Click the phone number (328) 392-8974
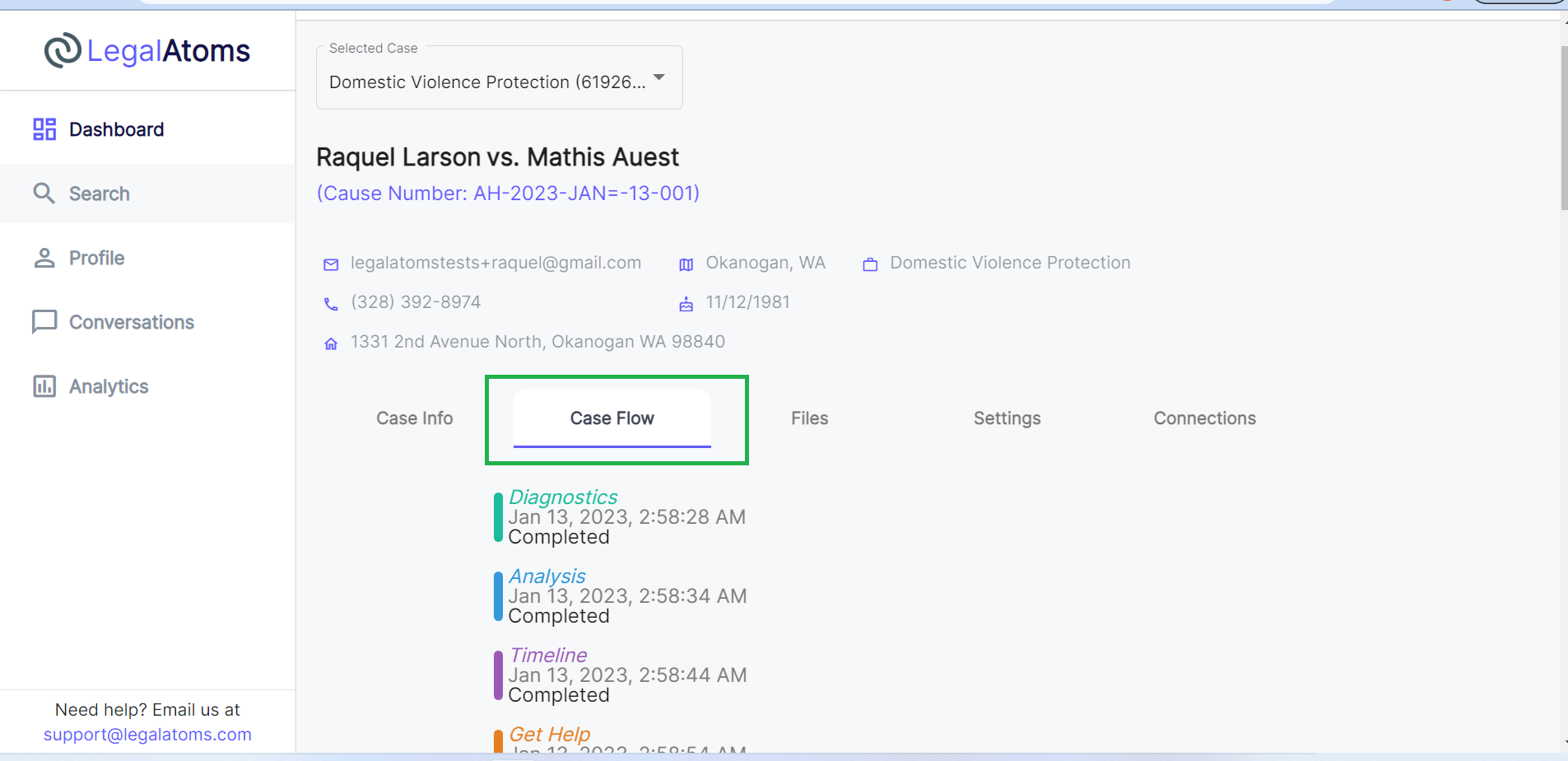Screen dimensions: 1568x761 (416, 302)
